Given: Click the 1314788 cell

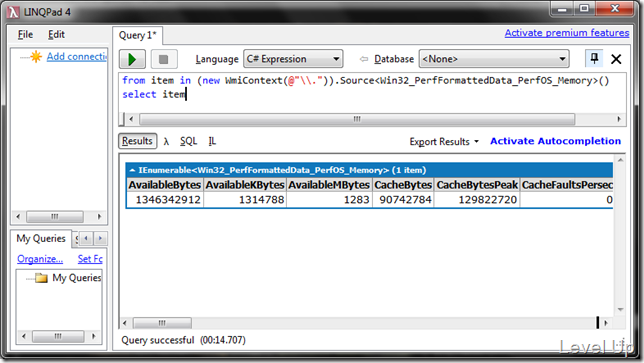Looking at the screenshot, I should pos(245,200).
